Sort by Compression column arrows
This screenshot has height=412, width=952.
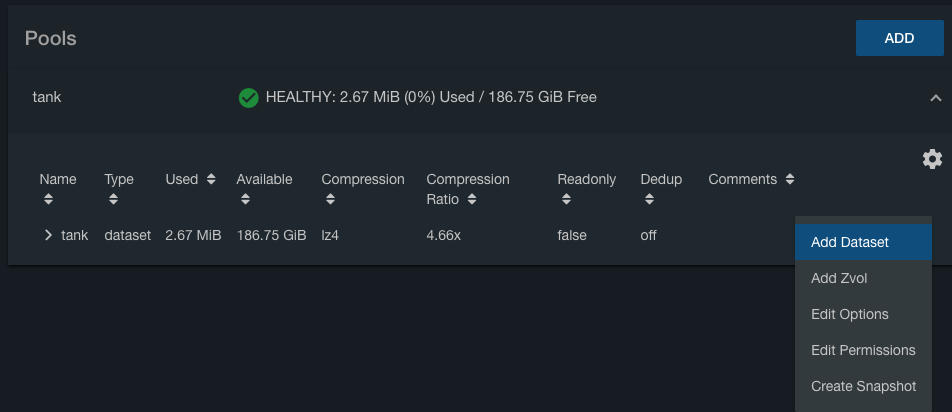coord(327,199)
